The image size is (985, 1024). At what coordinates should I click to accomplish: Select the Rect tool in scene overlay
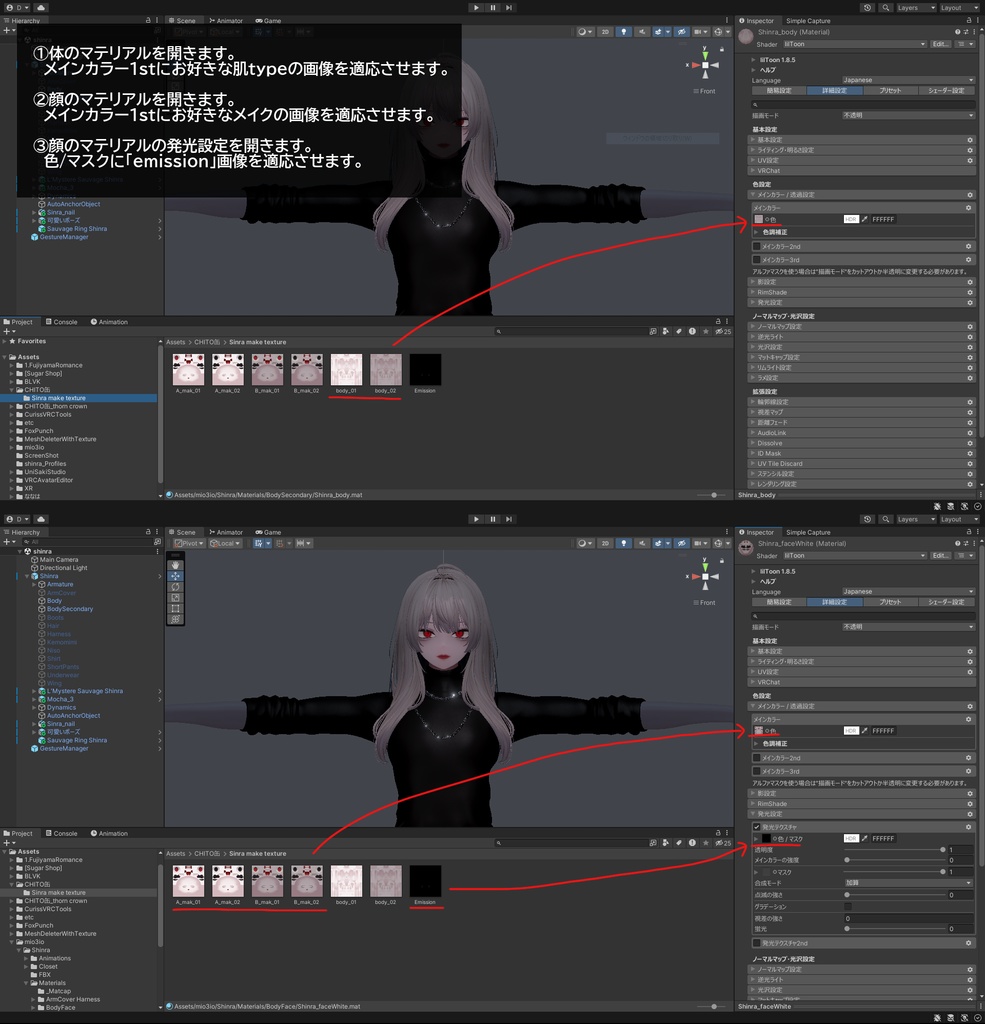point(175,608)
